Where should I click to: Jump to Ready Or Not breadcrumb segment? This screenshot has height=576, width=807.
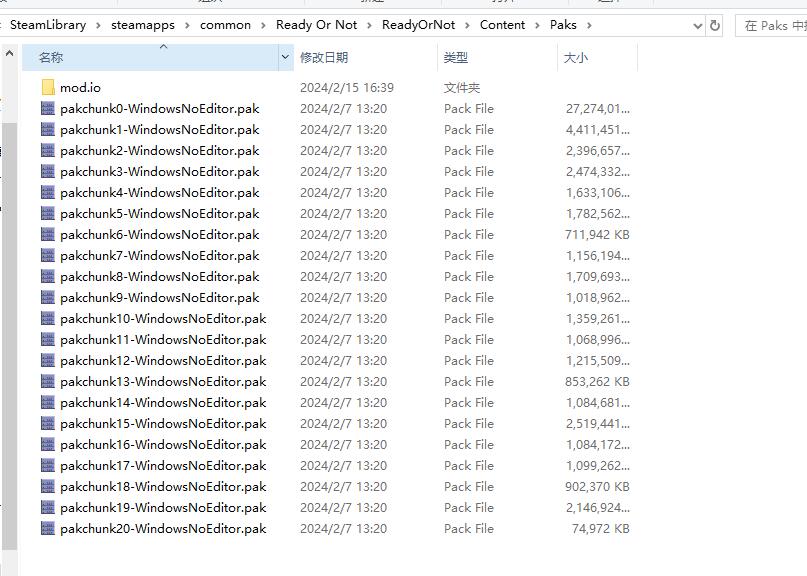coord(317,25)
